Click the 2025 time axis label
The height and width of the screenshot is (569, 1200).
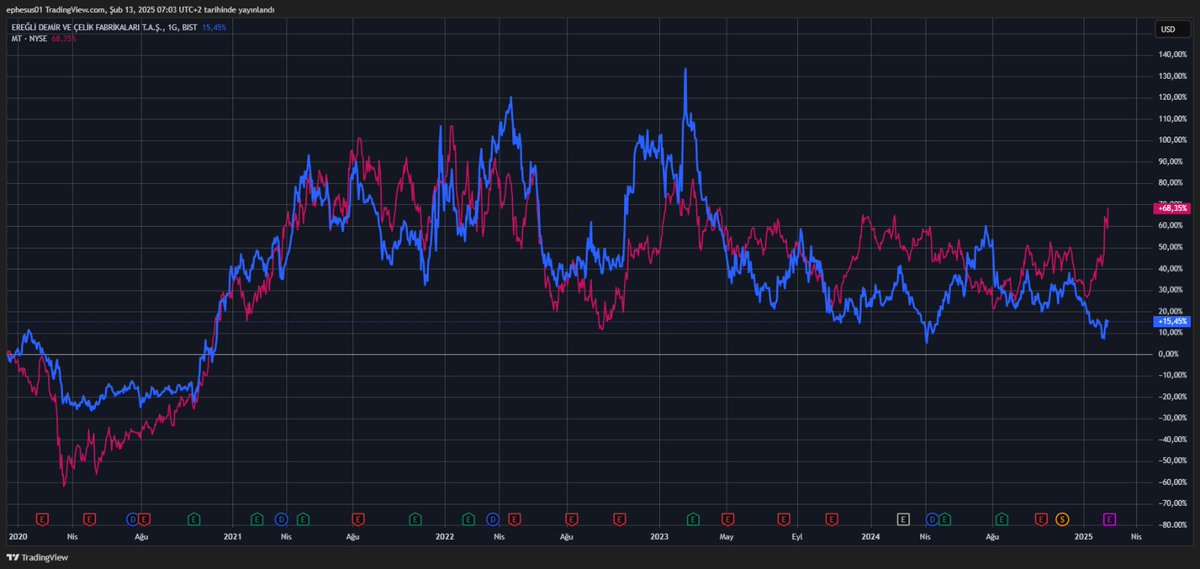pos(1083,537)
